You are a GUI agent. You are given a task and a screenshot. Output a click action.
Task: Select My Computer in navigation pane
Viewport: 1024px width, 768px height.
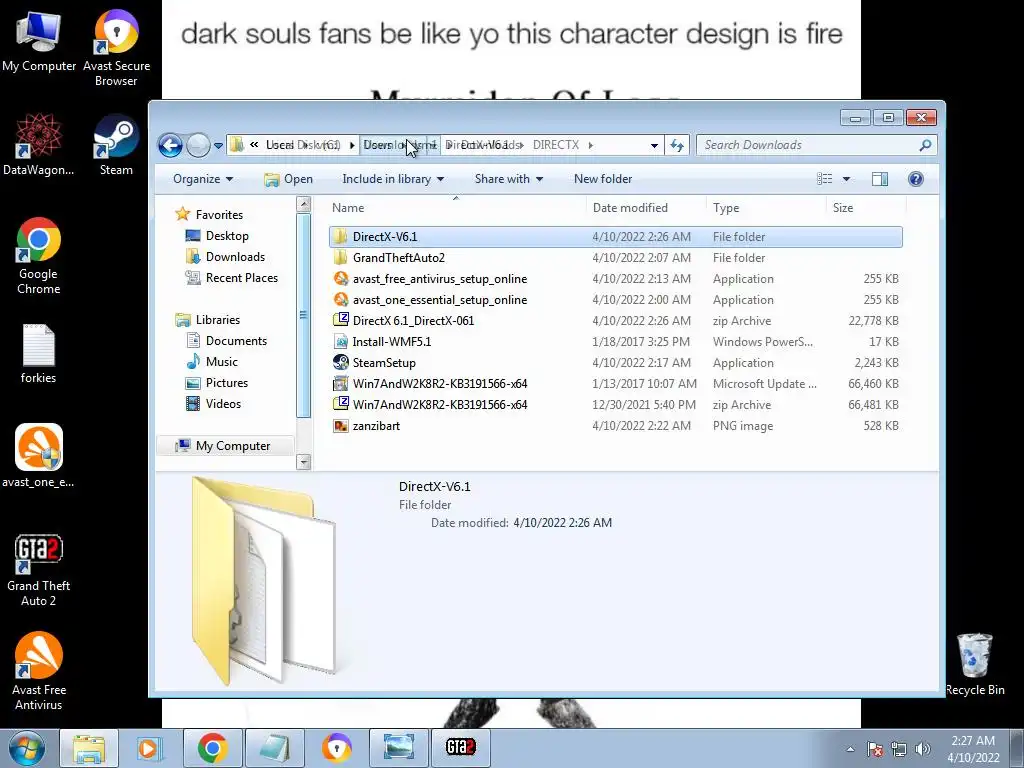(x=223, y=445)
